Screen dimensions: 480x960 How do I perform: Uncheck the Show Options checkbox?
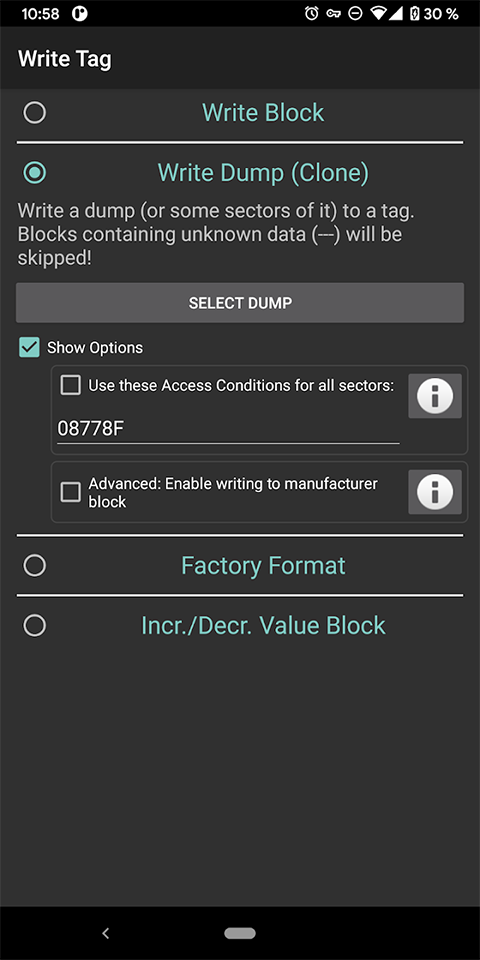29,347
